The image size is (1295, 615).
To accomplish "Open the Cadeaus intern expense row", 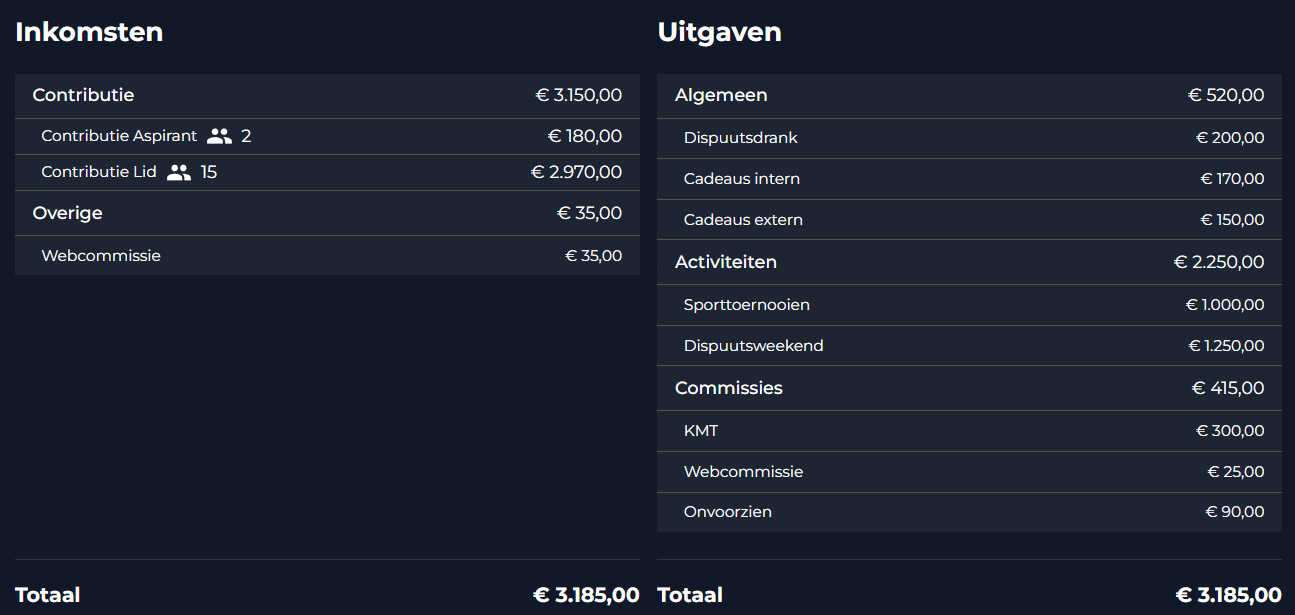I will tap(969, 179).
